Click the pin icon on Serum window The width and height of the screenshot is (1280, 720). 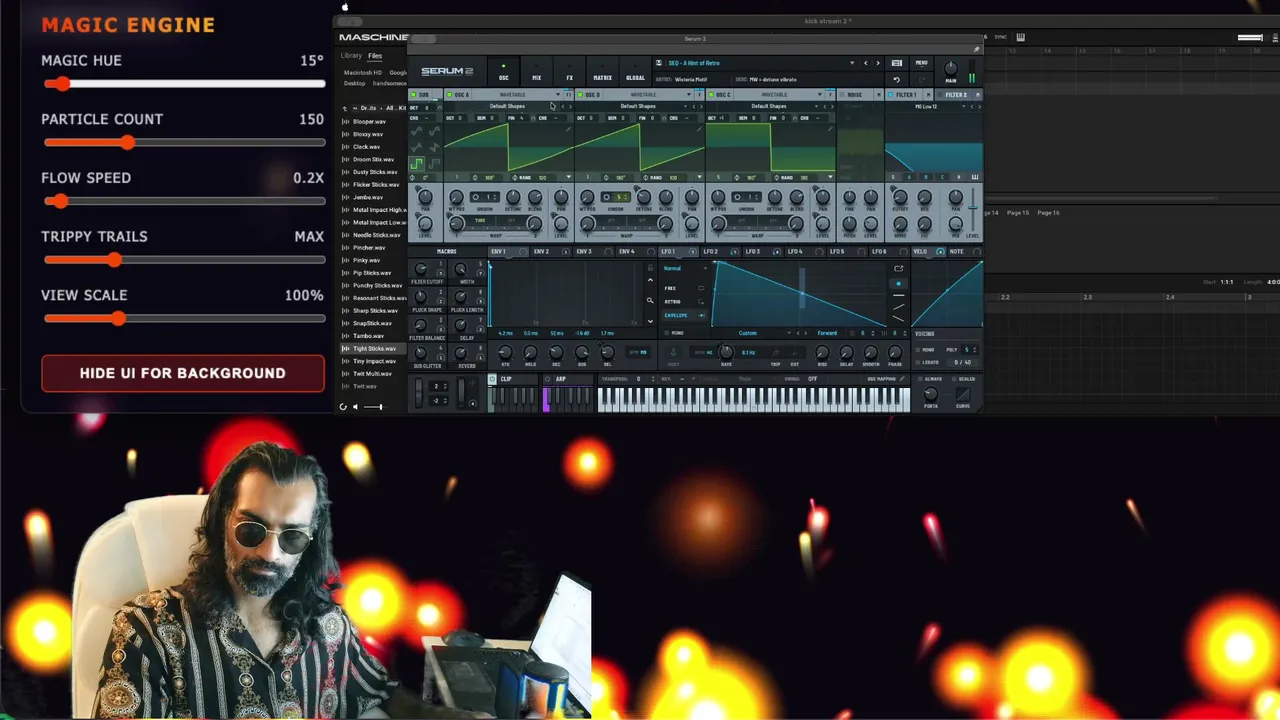976,49
